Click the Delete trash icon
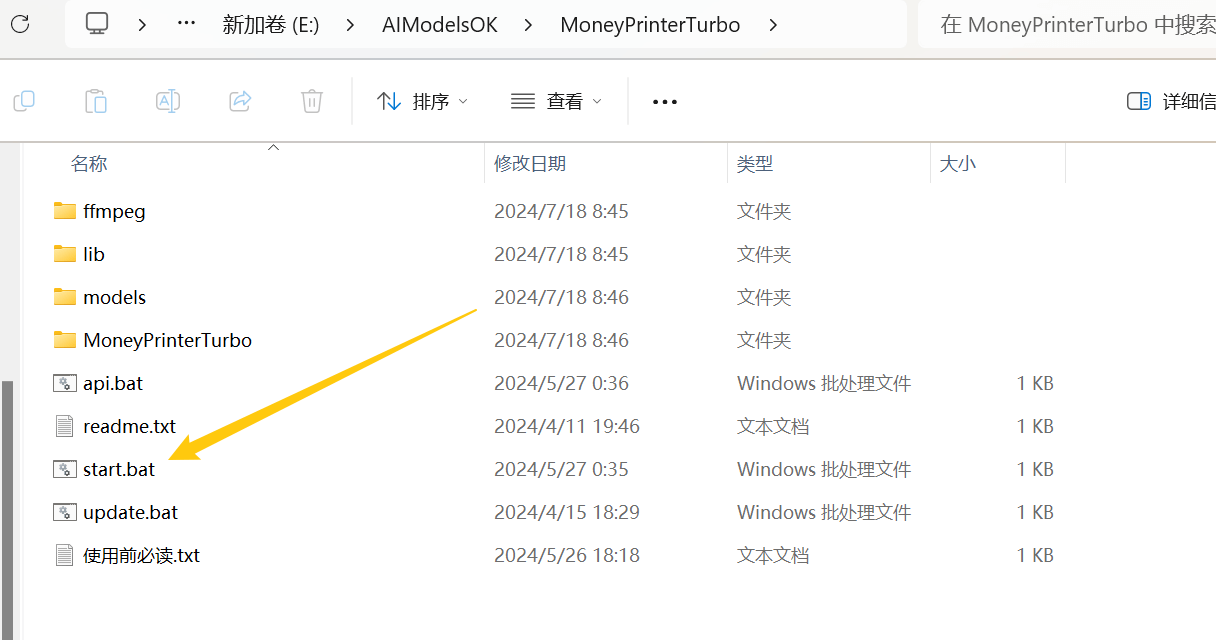The image size is (1216, 640). coord(312,101)
